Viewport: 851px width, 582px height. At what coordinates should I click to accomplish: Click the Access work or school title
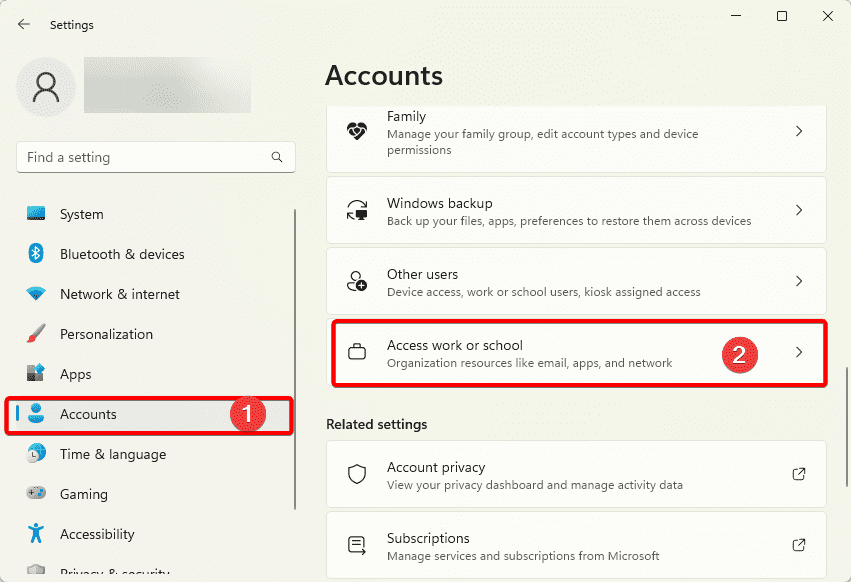click(x=455, y=345)
